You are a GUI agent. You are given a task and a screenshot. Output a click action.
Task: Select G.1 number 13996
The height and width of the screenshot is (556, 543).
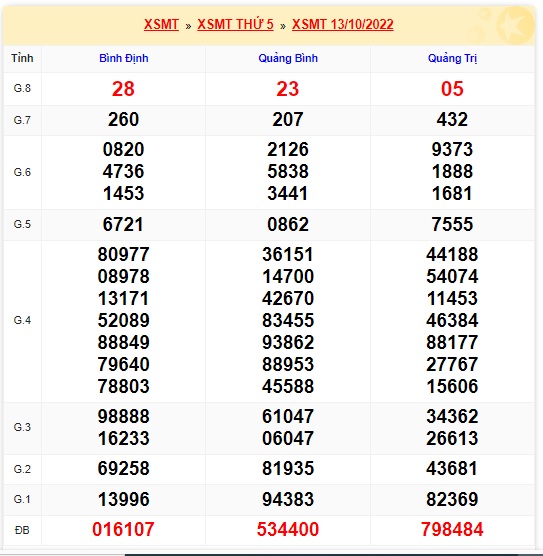(x=123, y=500)
